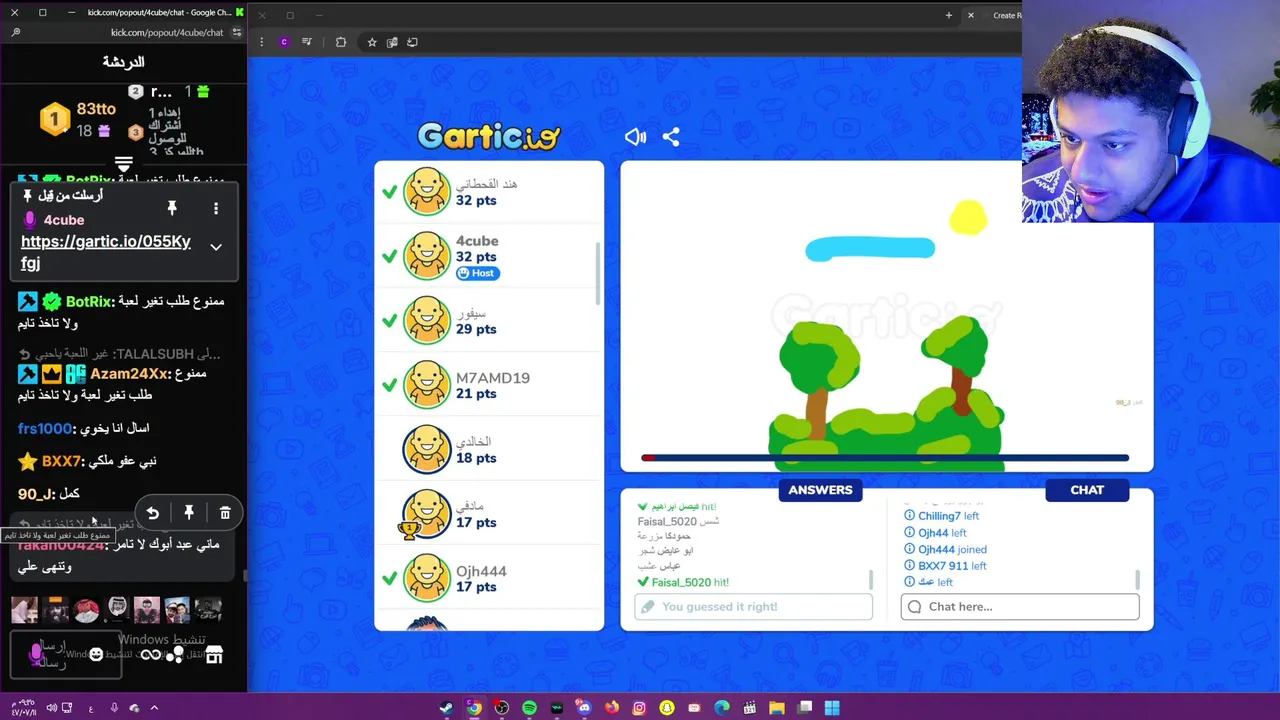
Task: Click the Host badge under 4cube
Action: (x=477, y=273)
